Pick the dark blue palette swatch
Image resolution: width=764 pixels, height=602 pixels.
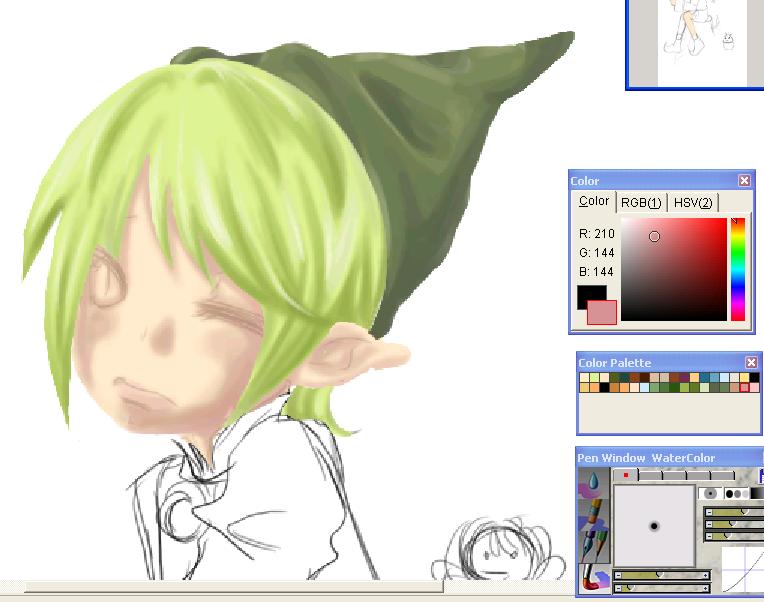(x=705, y=377)
